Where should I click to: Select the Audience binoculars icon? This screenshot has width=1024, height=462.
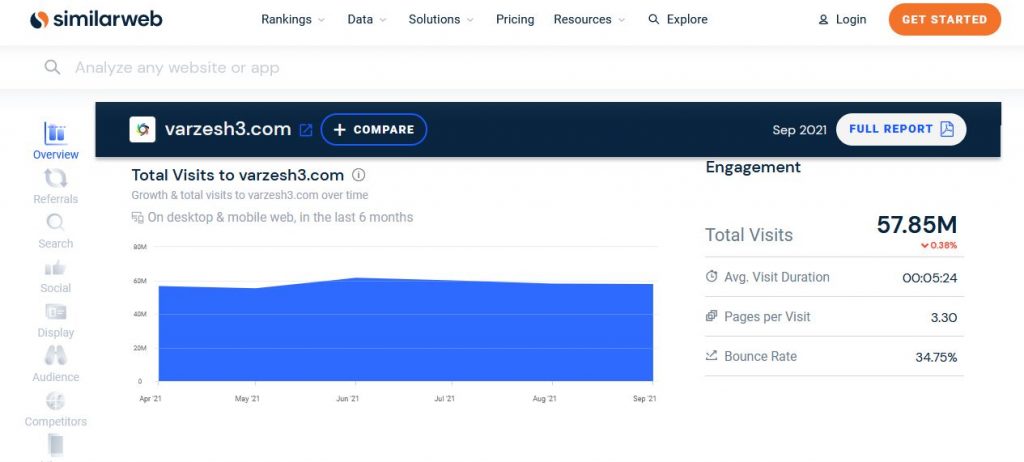[56, 356]
